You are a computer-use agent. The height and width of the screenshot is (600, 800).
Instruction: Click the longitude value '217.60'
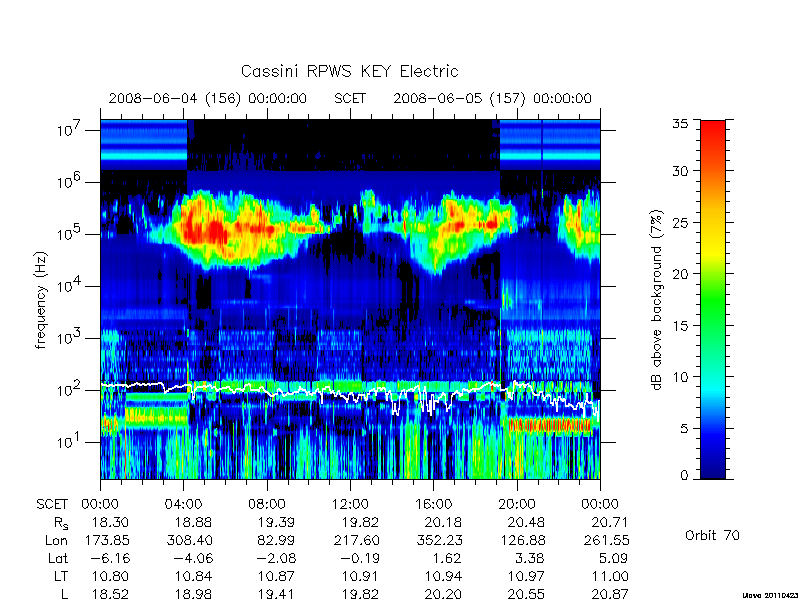pos(357,540)
